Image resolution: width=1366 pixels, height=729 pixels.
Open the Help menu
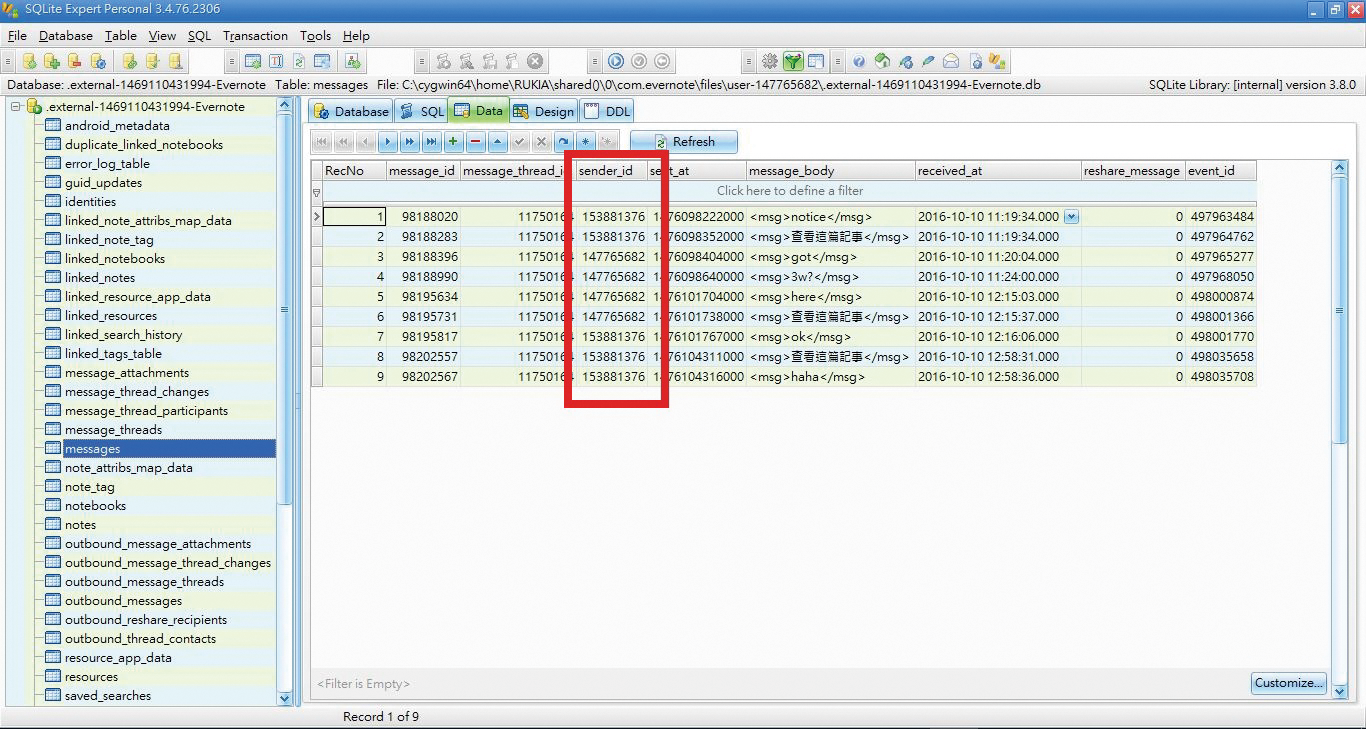click(356, 35)
